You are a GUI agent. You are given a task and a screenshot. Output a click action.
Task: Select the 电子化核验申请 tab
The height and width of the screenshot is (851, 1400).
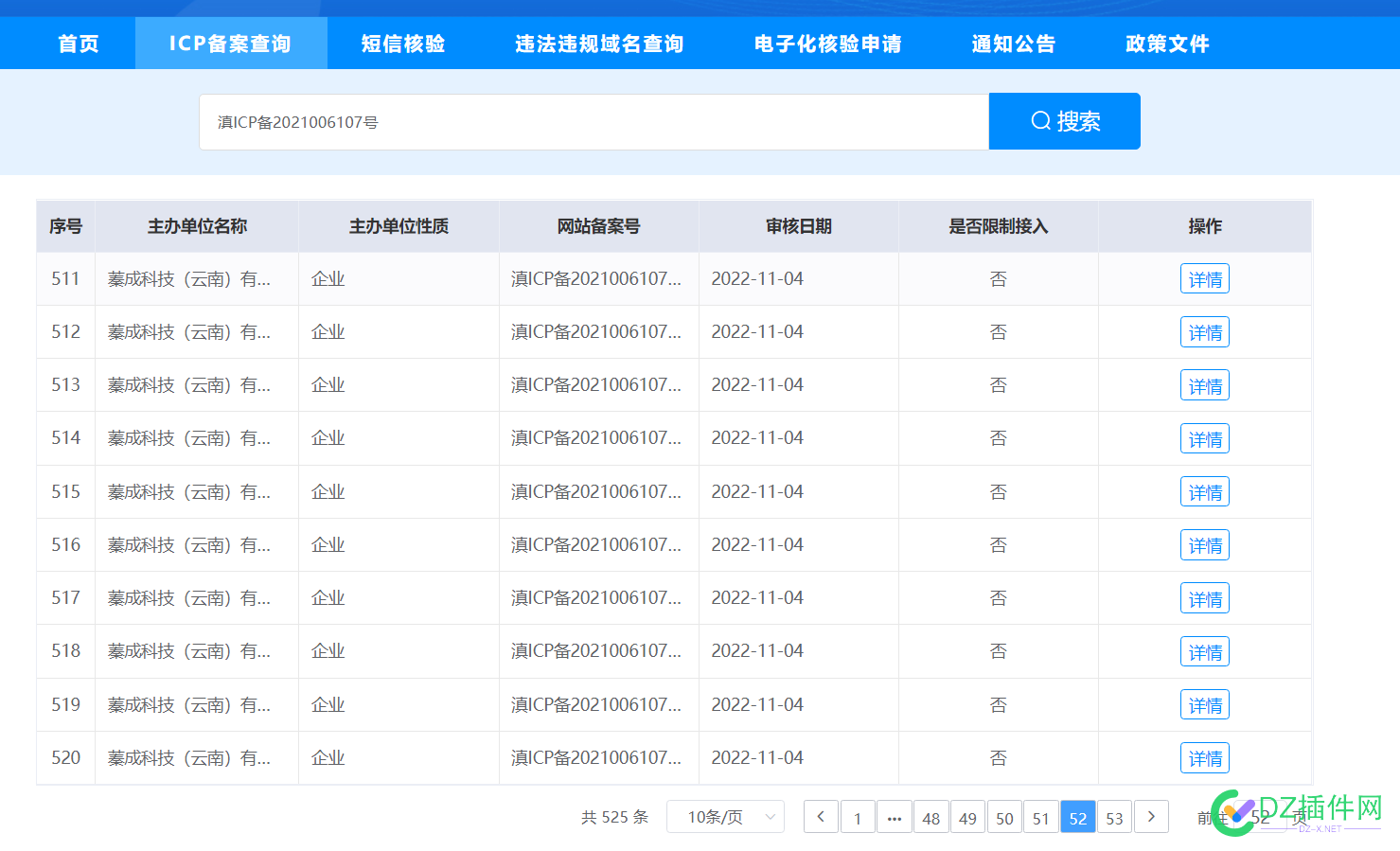point(828,44)
